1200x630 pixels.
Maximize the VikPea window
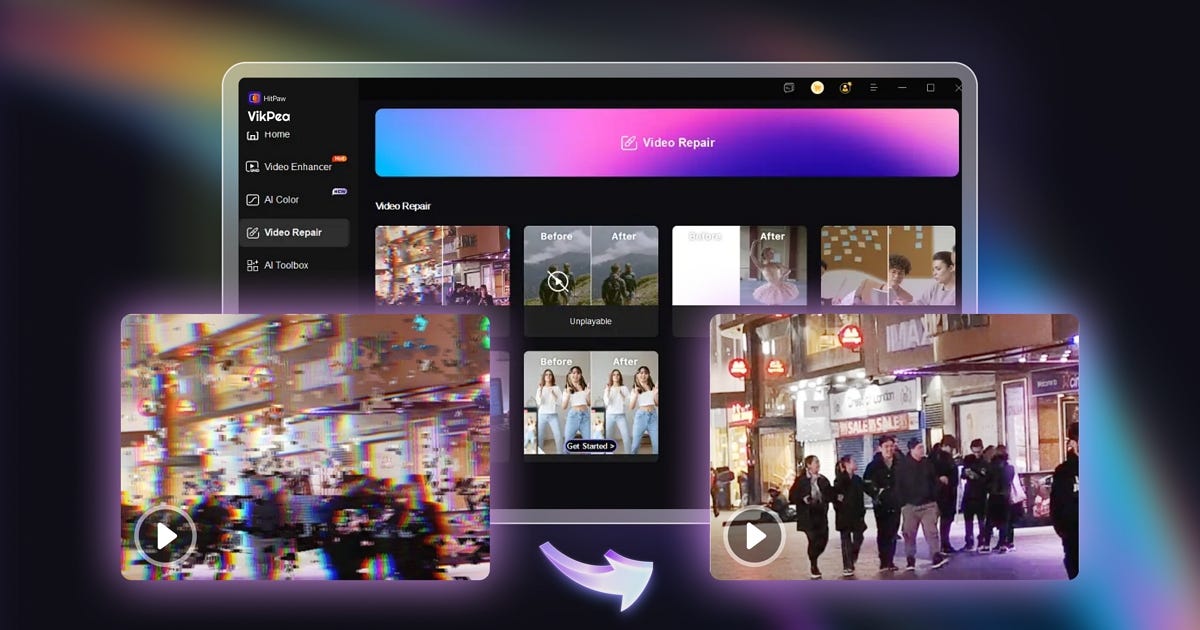pyautogui.click(x=930, y=88)
